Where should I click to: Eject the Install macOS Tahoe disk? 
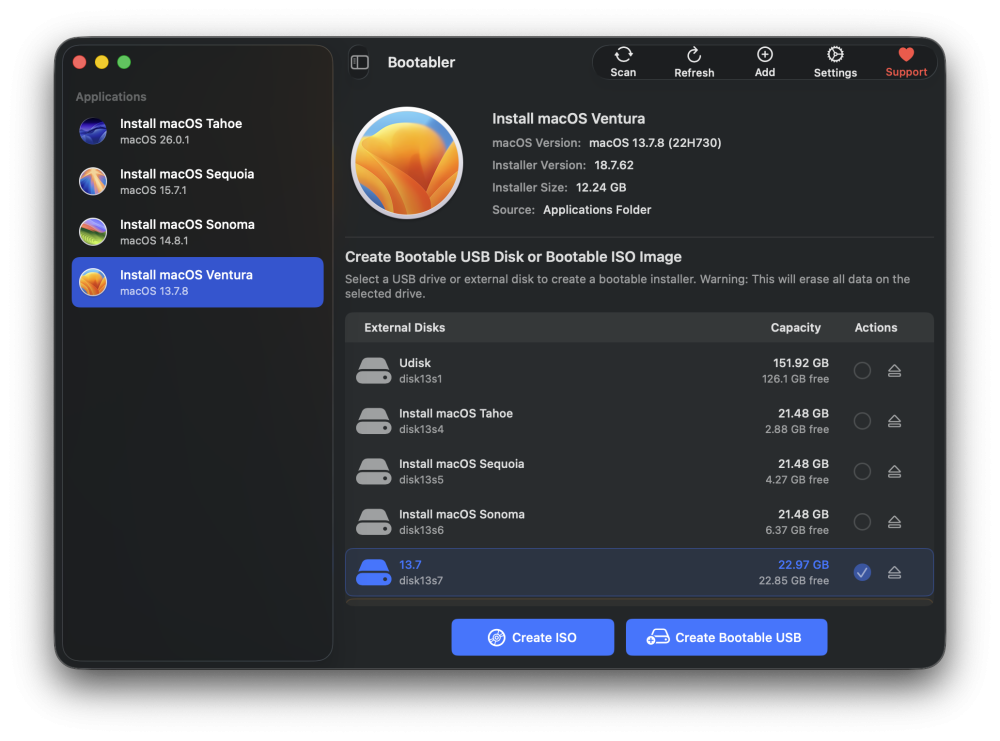[894, 421]
